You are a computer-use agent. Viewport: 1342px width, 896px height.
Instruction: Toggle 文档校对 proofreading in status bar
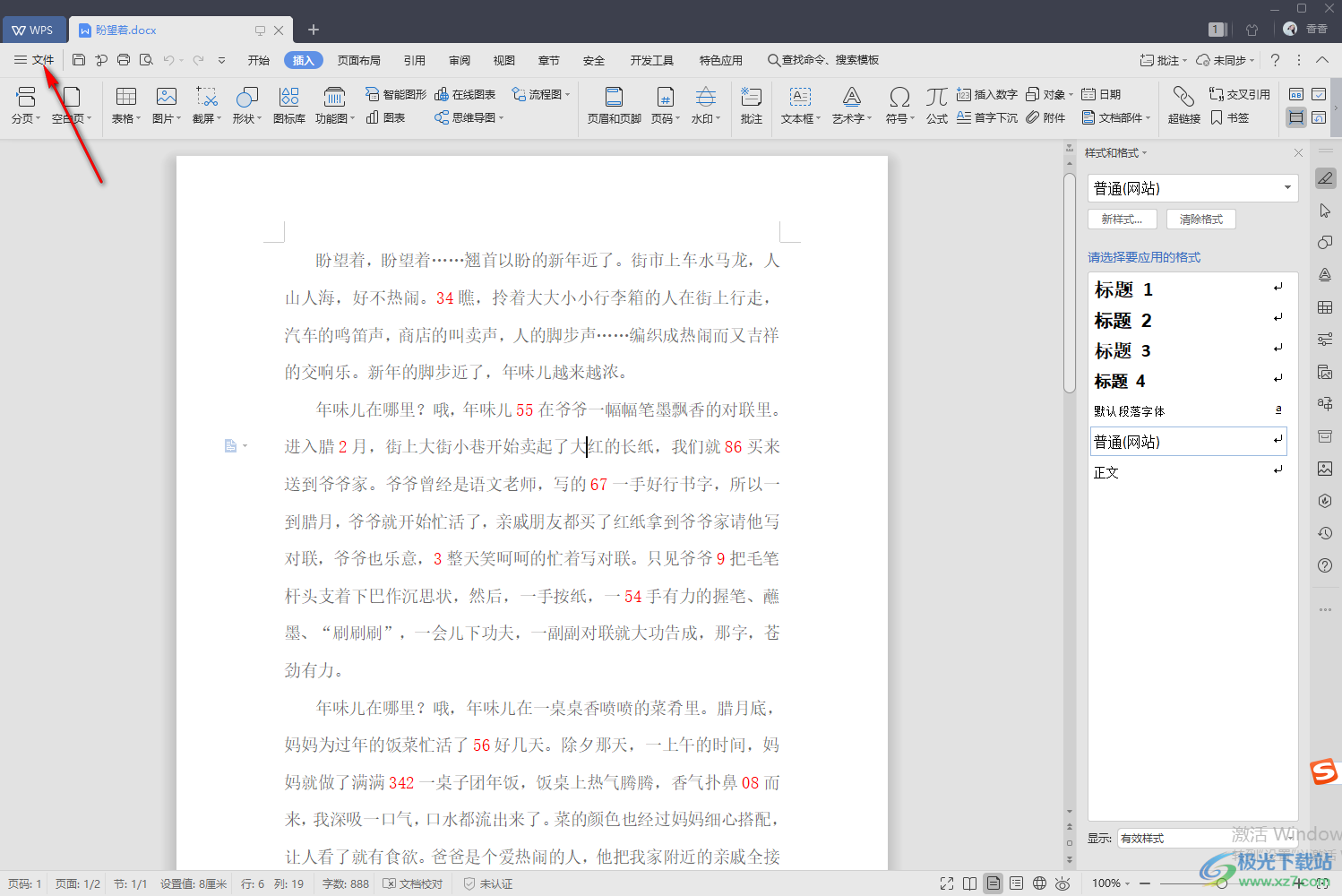coord(413,883)
